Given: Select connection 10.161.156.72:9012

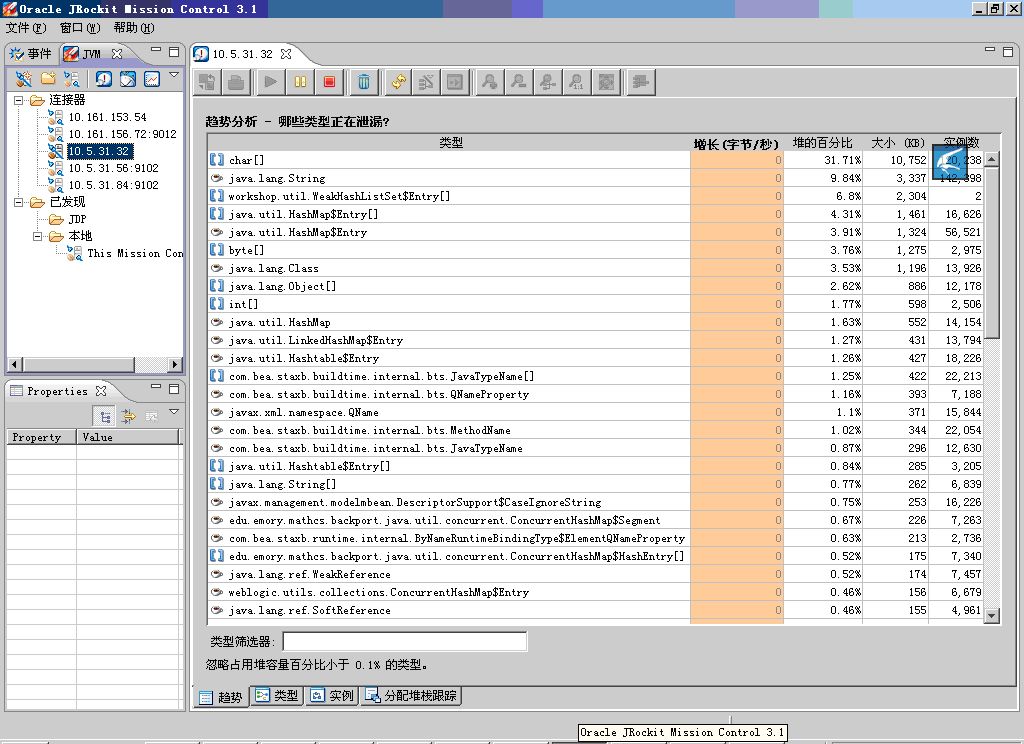Looking at the screenshot, I should pos(122,134).
